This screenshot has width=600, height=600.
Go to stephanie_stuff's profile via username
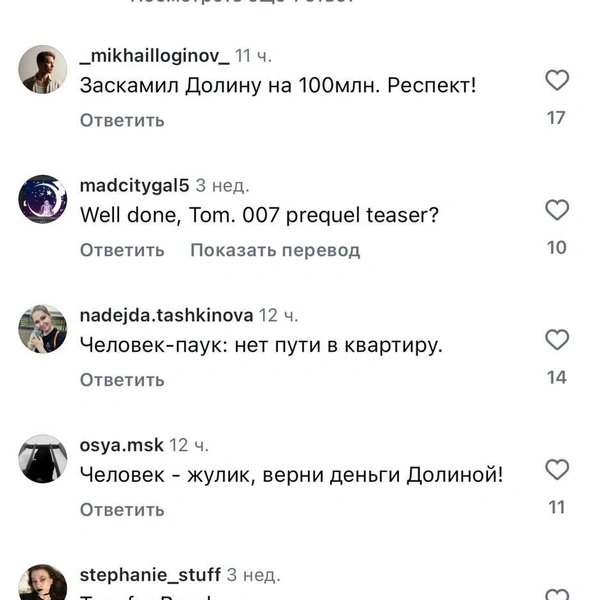pyautogui.click(x=150, y=575)
